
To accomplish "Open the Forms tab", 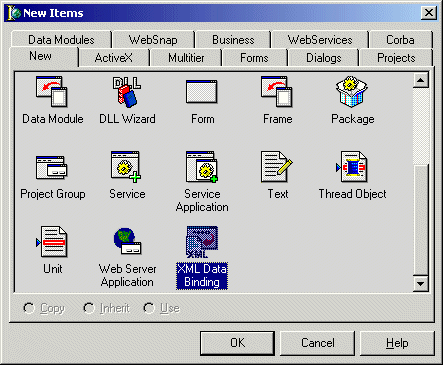I will tap(254, 58).
